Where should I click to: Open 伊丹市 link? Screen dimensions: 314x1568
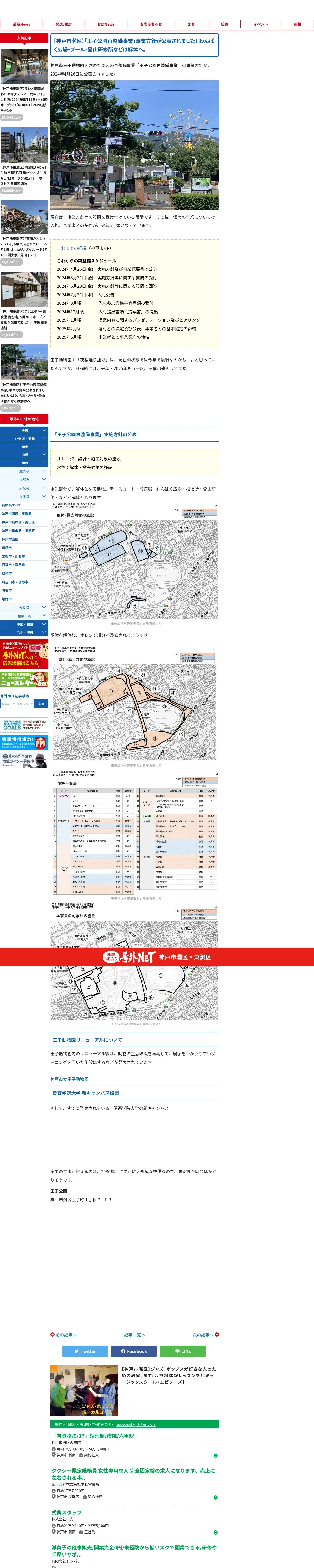pos(7,548)
